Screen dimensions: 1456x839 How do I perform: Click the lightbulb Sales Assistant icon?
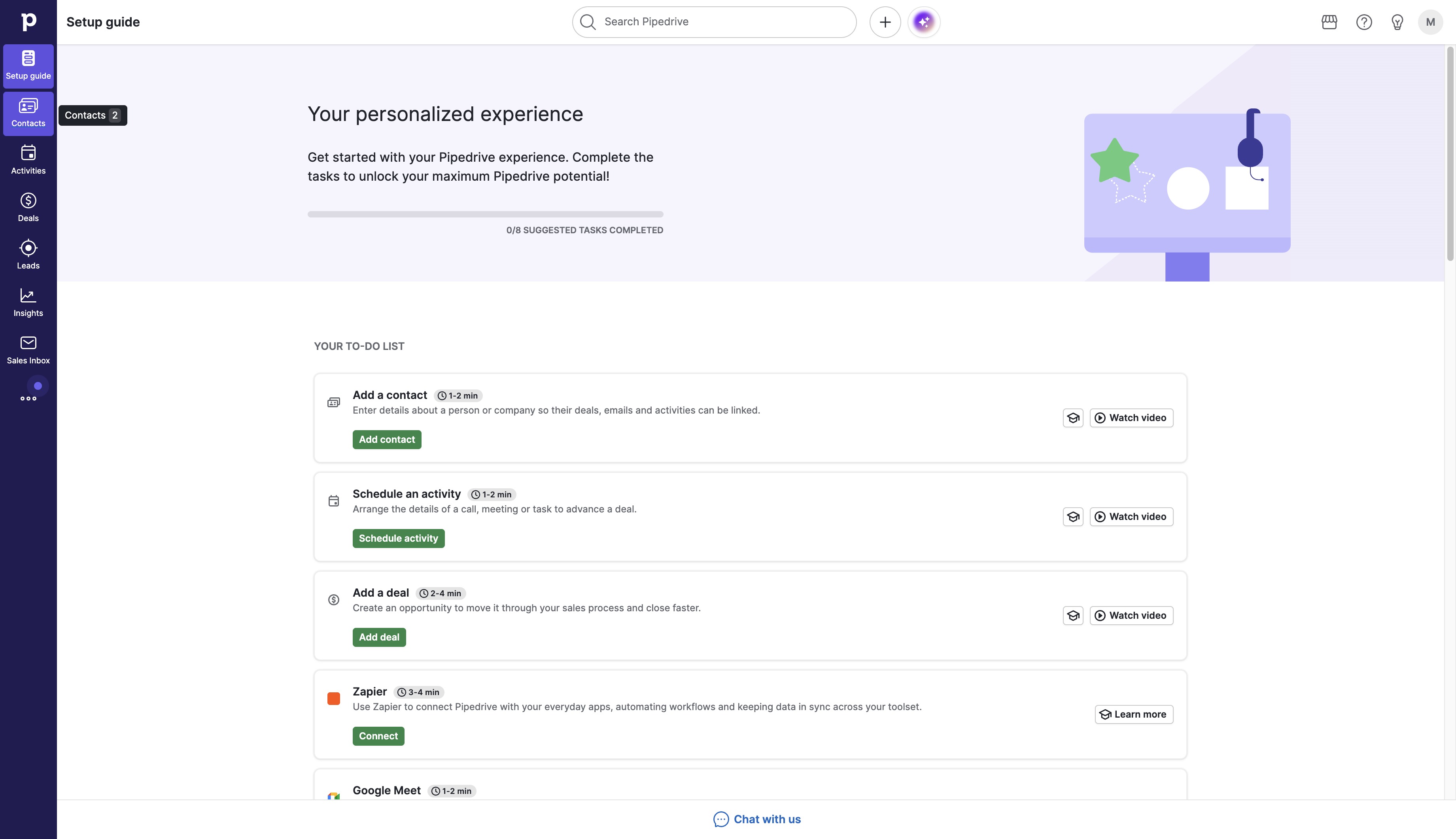[x=1397, y=22]
